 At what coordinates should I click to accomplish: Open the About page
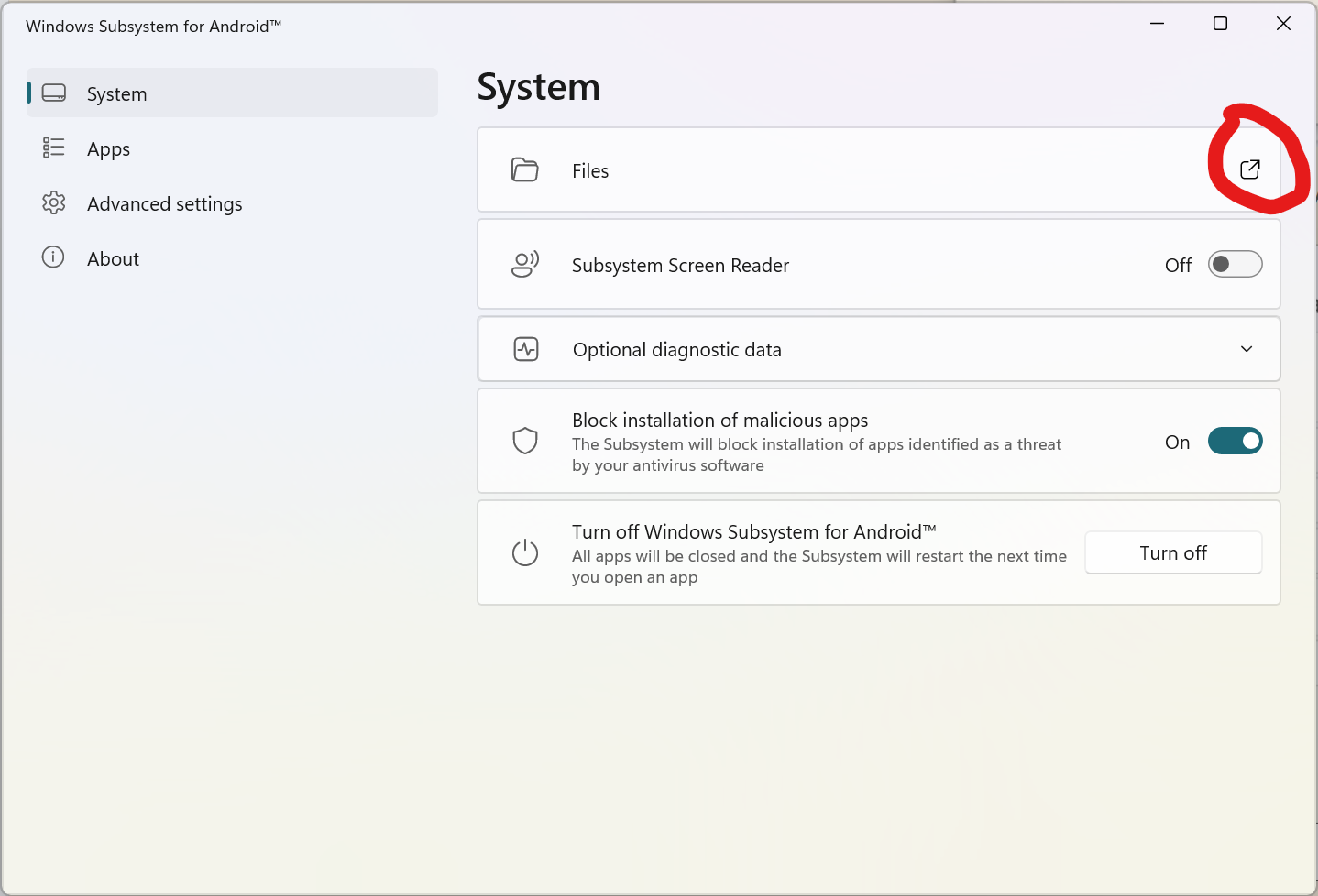232,258
